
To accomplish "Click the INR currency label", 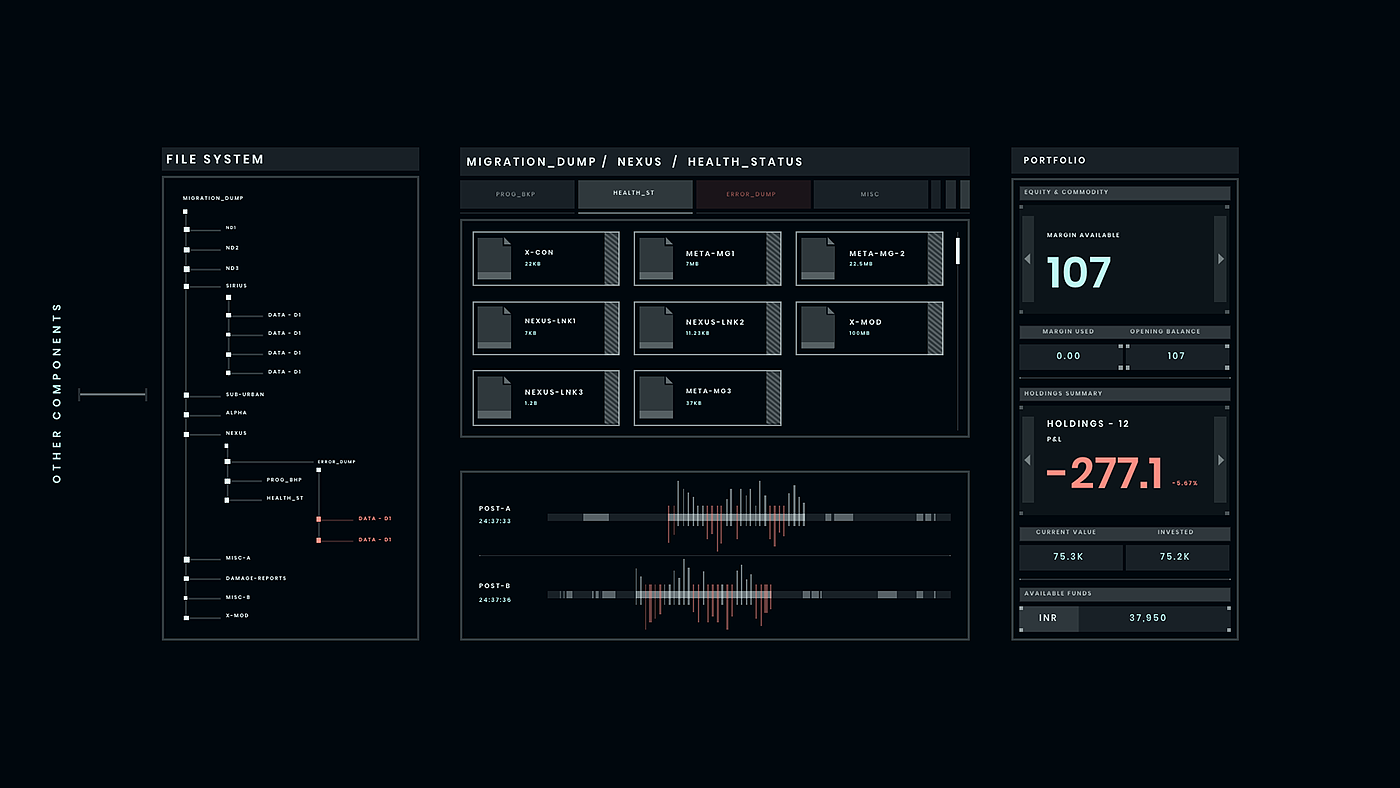I will 1048,618.
